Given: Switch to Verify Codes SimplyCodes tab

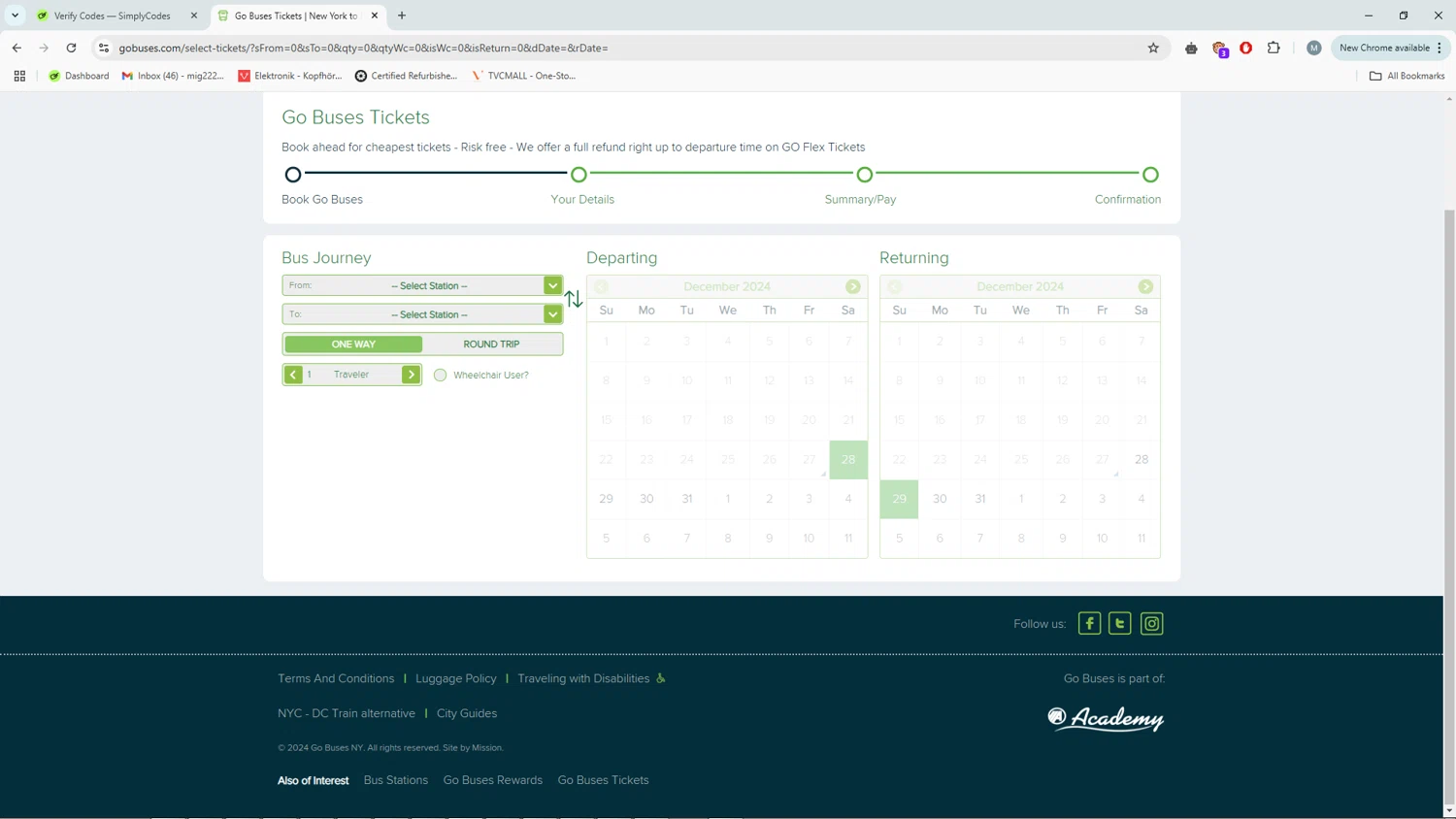Looking at the screenshot, I should [115, 16].
